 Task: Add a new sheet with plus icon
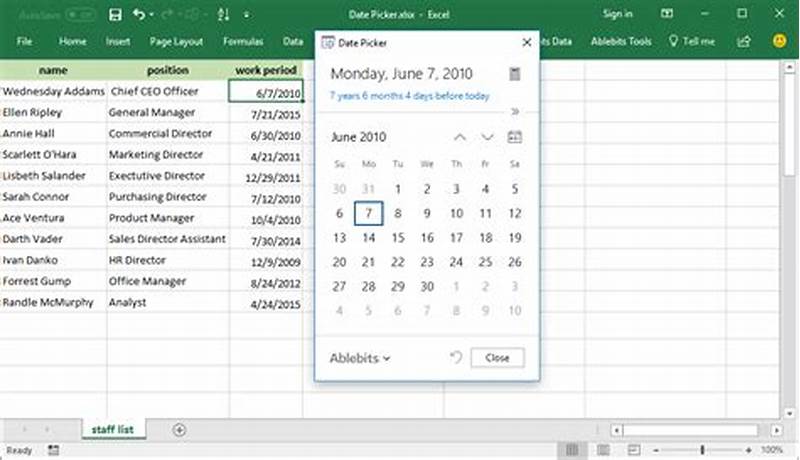[179, 430]
